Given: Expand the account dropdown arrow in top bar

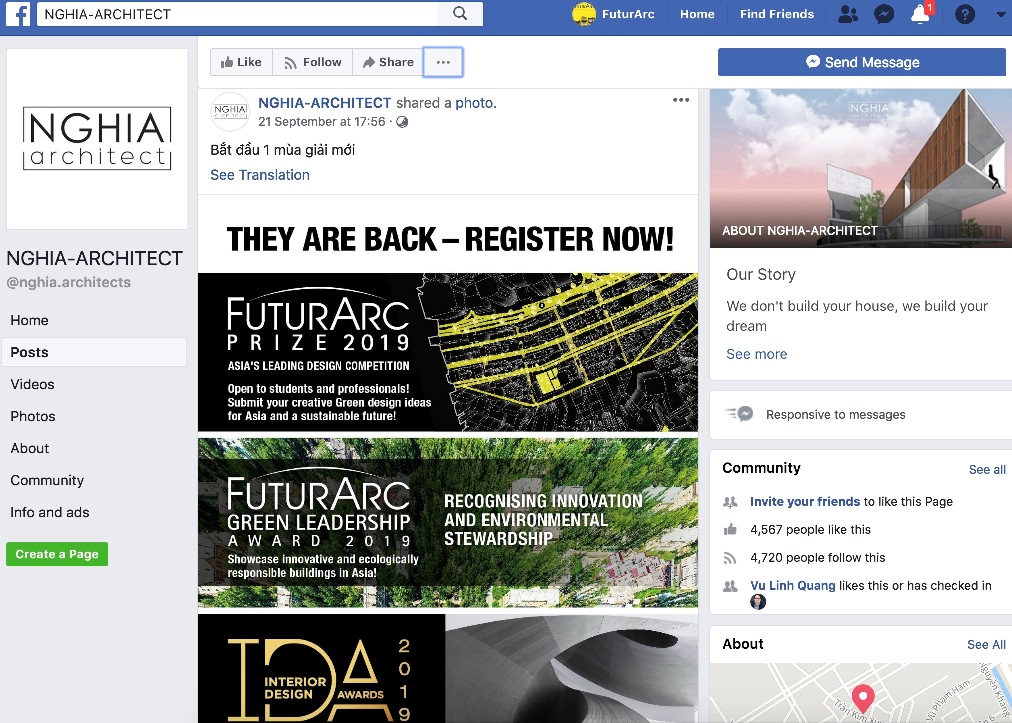Looking at the screenshot, I should [1001, 14].
